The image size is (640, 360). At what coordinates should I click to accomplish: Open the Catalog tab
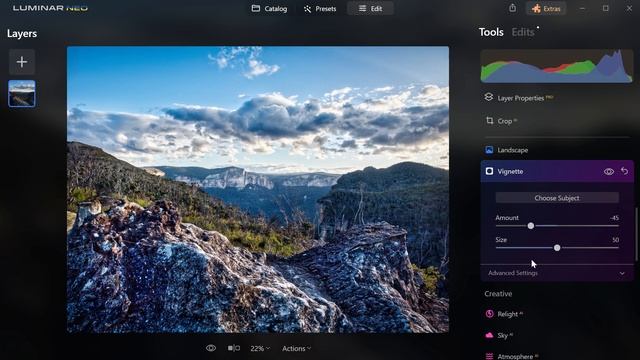269,9
